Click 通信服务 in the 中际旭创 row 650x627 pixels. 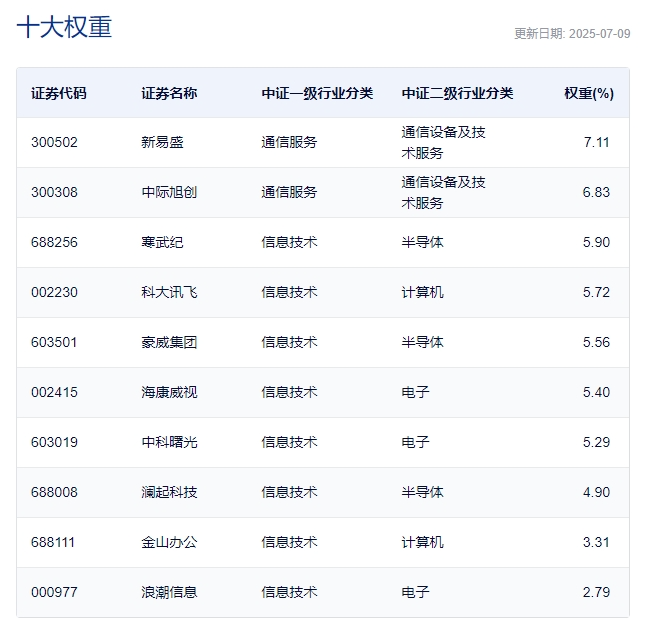point(289,192)
